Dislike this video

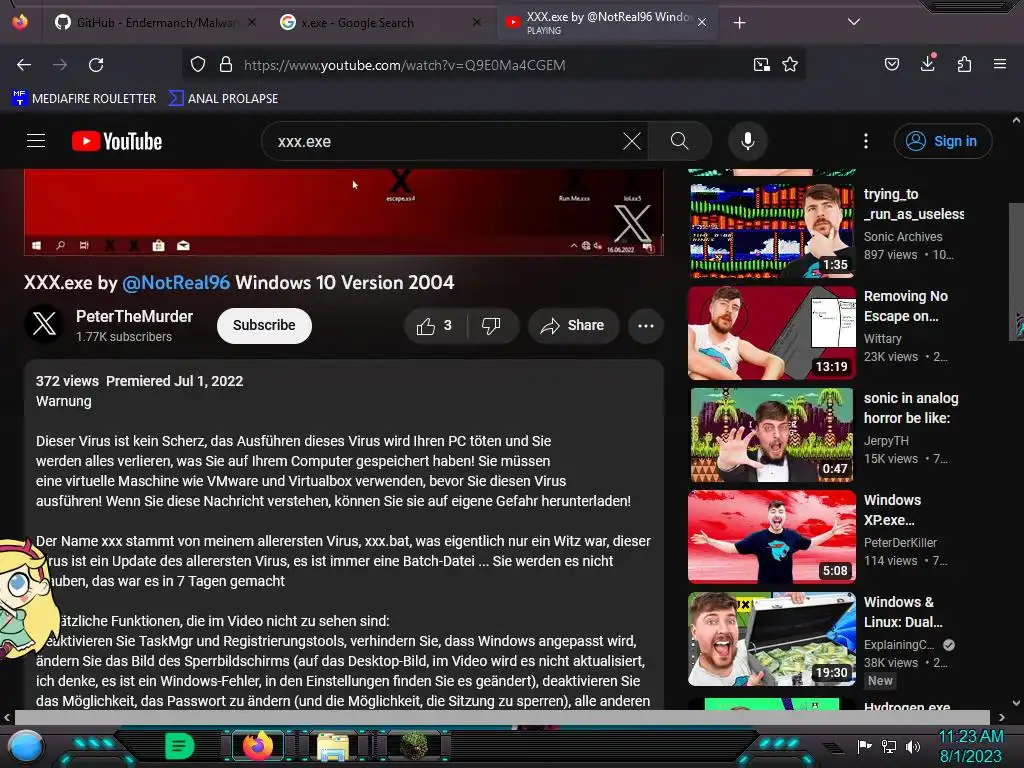tap(492, 325)
